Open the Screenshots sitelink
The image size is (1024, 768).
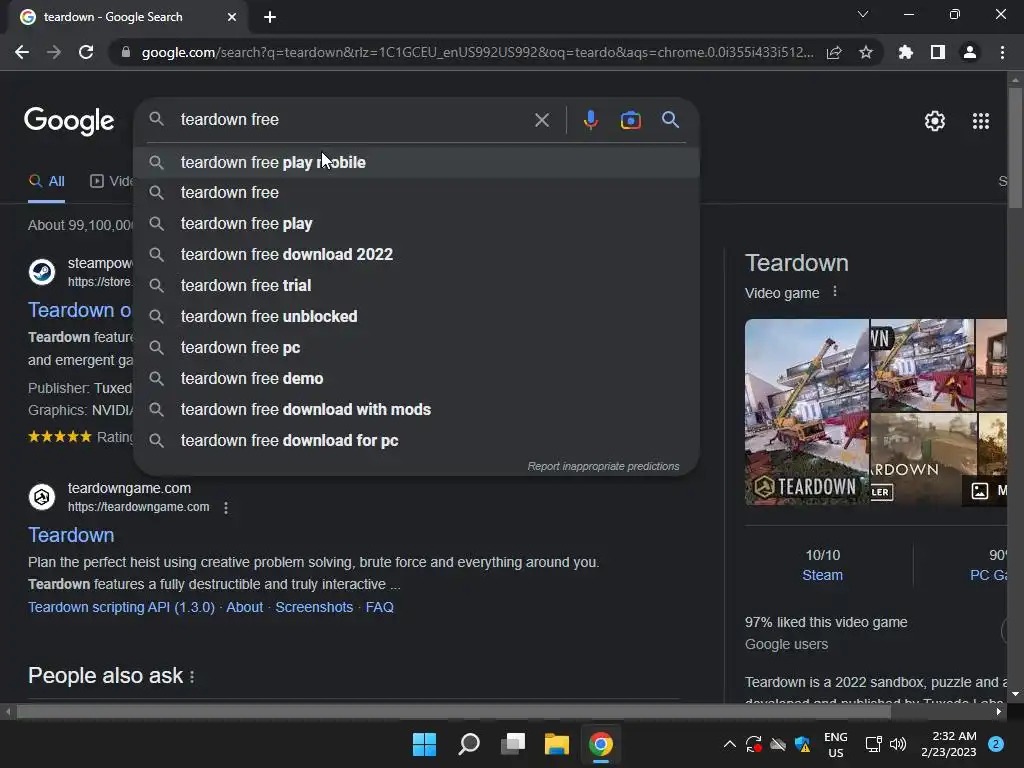[x=314, y=607]
